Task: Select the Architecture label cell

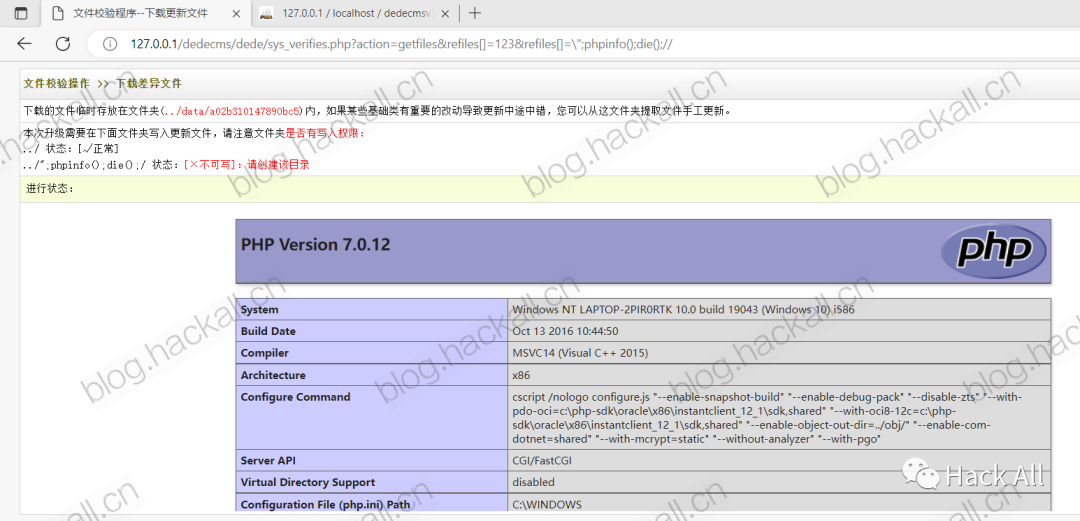Action: (371, 376)
